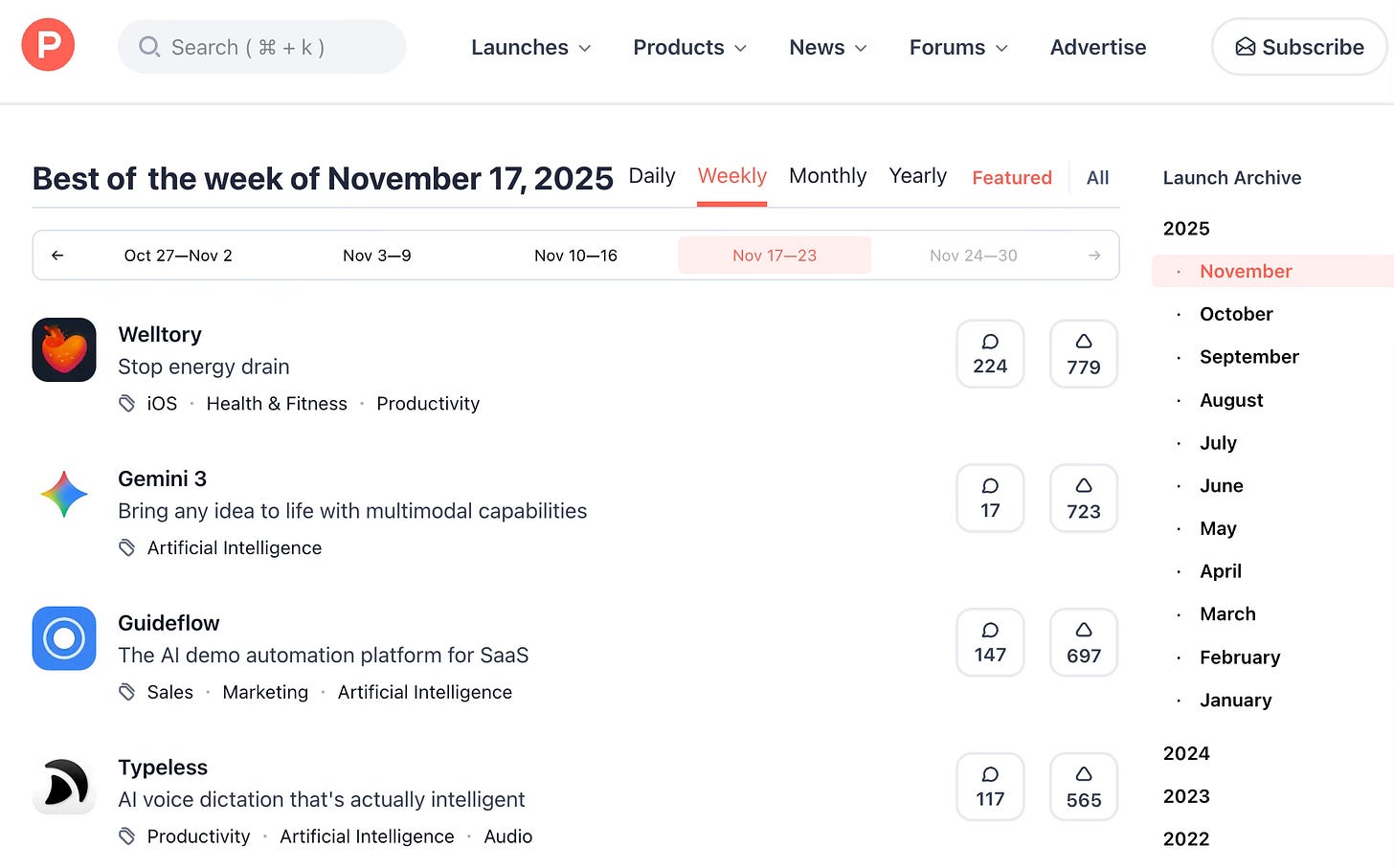The image size is (1394, 868).
Task: Open the Sales topic tag
Action: [x=170, y=692]
